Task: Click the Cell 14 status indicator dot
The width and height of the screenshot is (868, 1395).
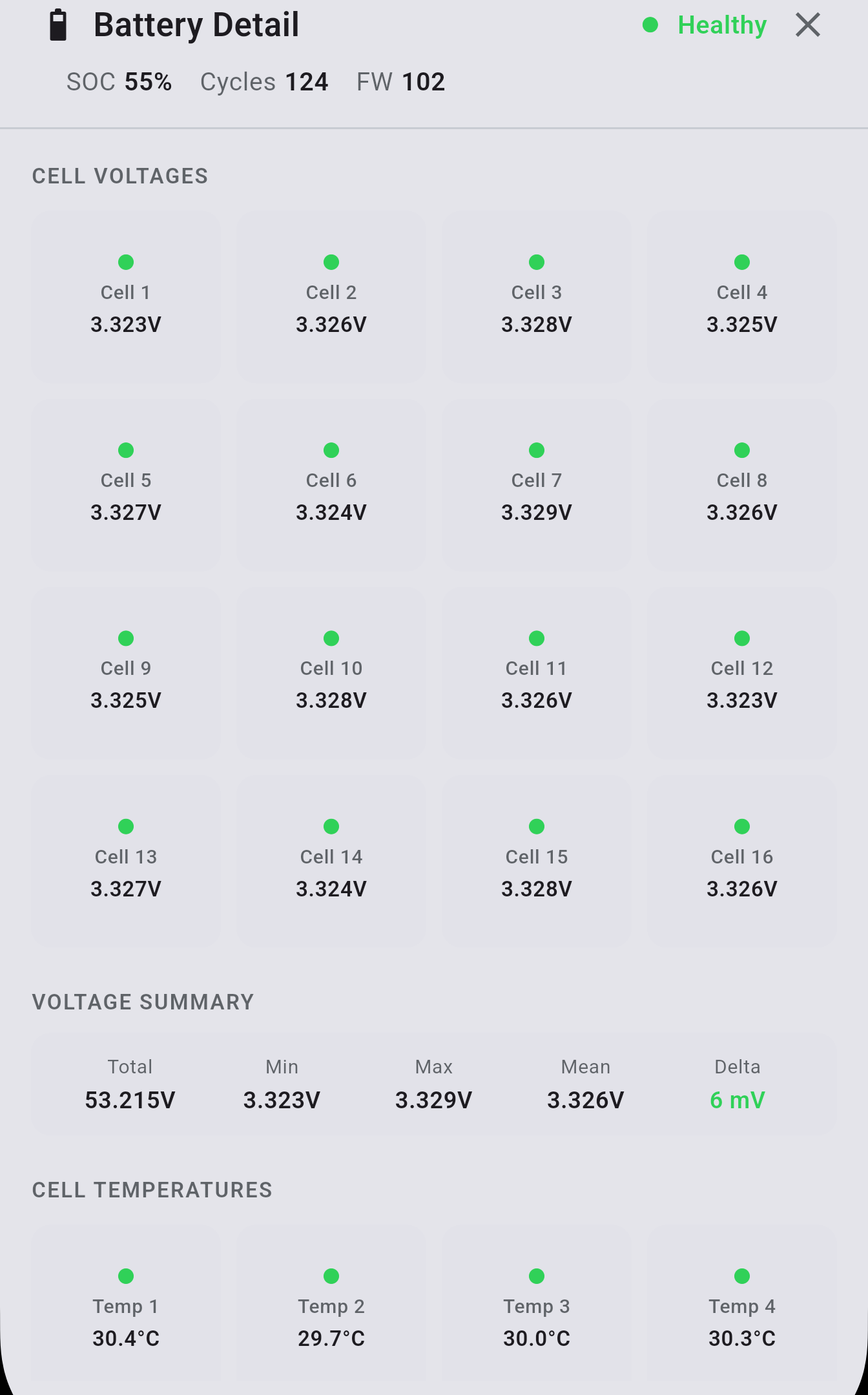Action: [331, 827]
